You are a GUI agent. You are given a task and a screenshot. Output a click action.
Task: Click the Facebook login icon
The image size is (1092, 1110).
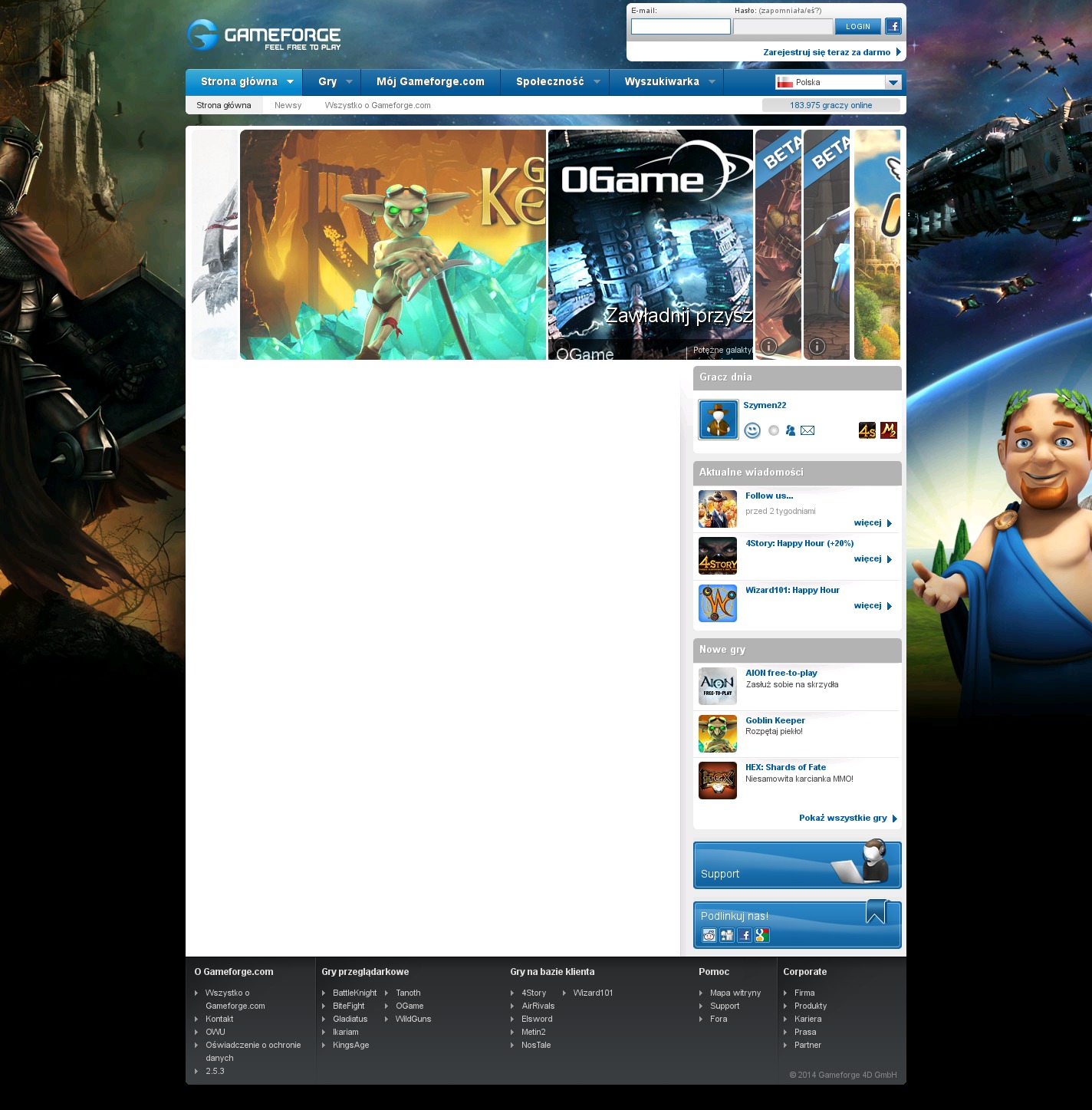pos(893,26)
